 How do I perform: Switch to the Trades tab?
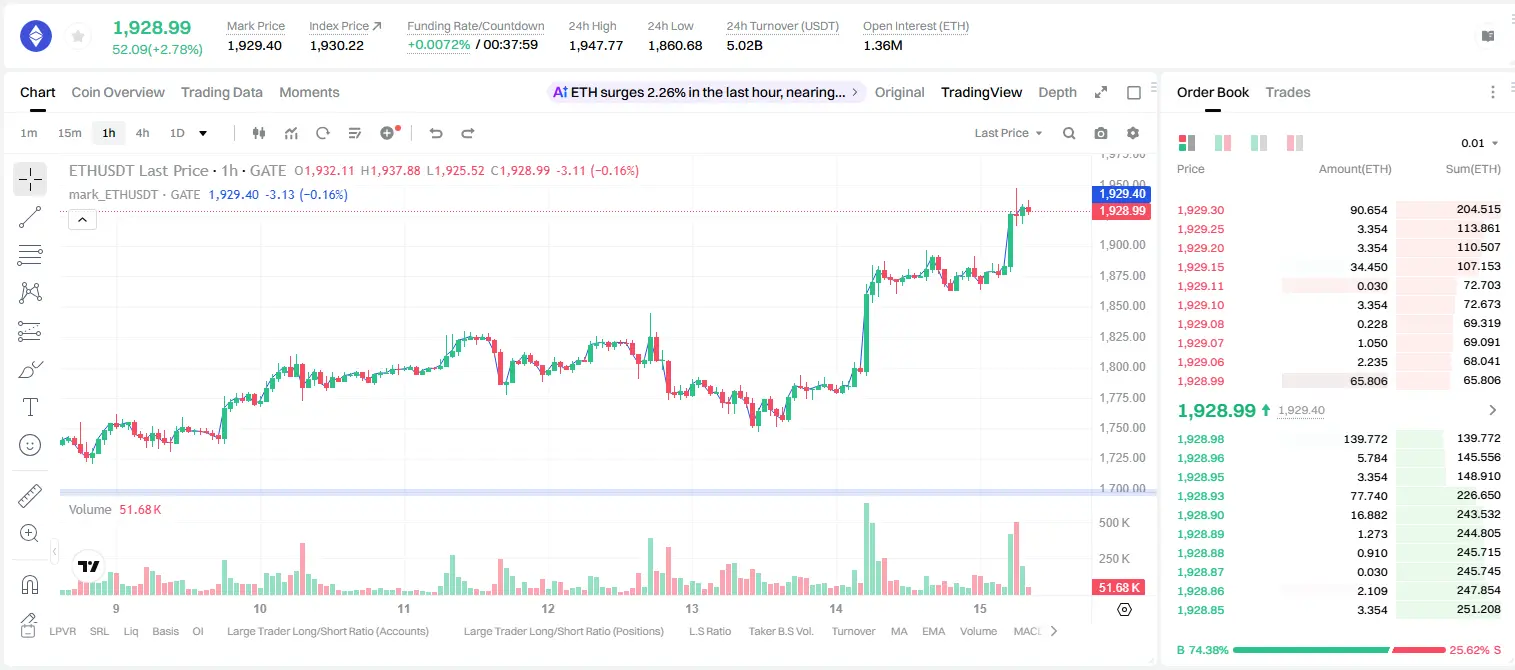[x=1288, y=92]
